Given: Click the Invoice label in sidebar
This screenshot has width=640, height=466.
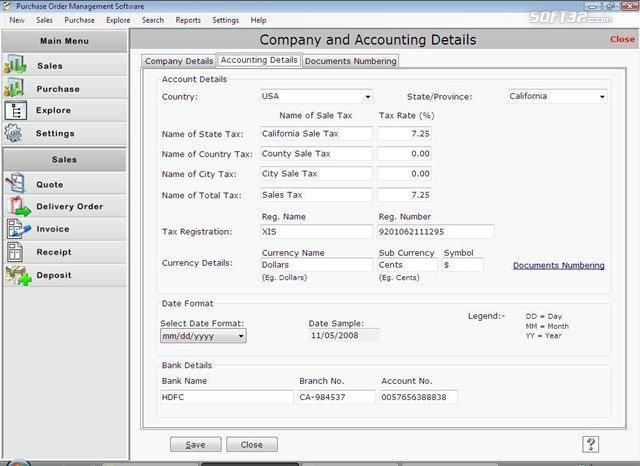Looking at the screenshot, I should [x=53, y=229].
